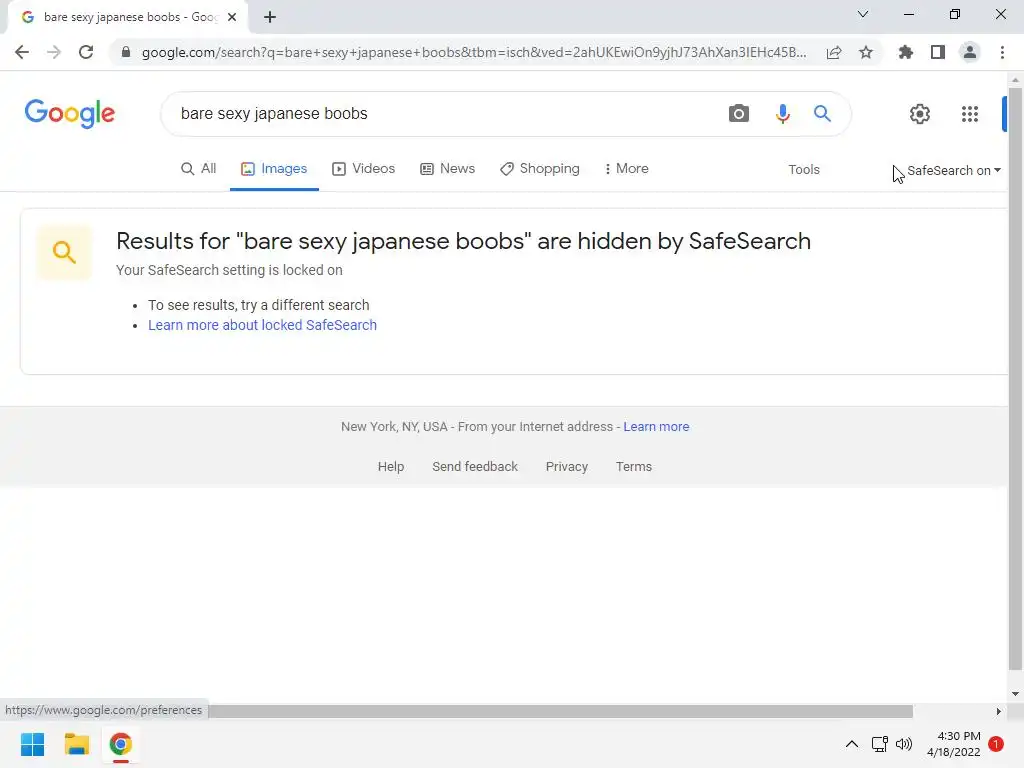Screen dimensions: 1024x768
Task: Open the Privacy footer link
Action: coord(567,467)
